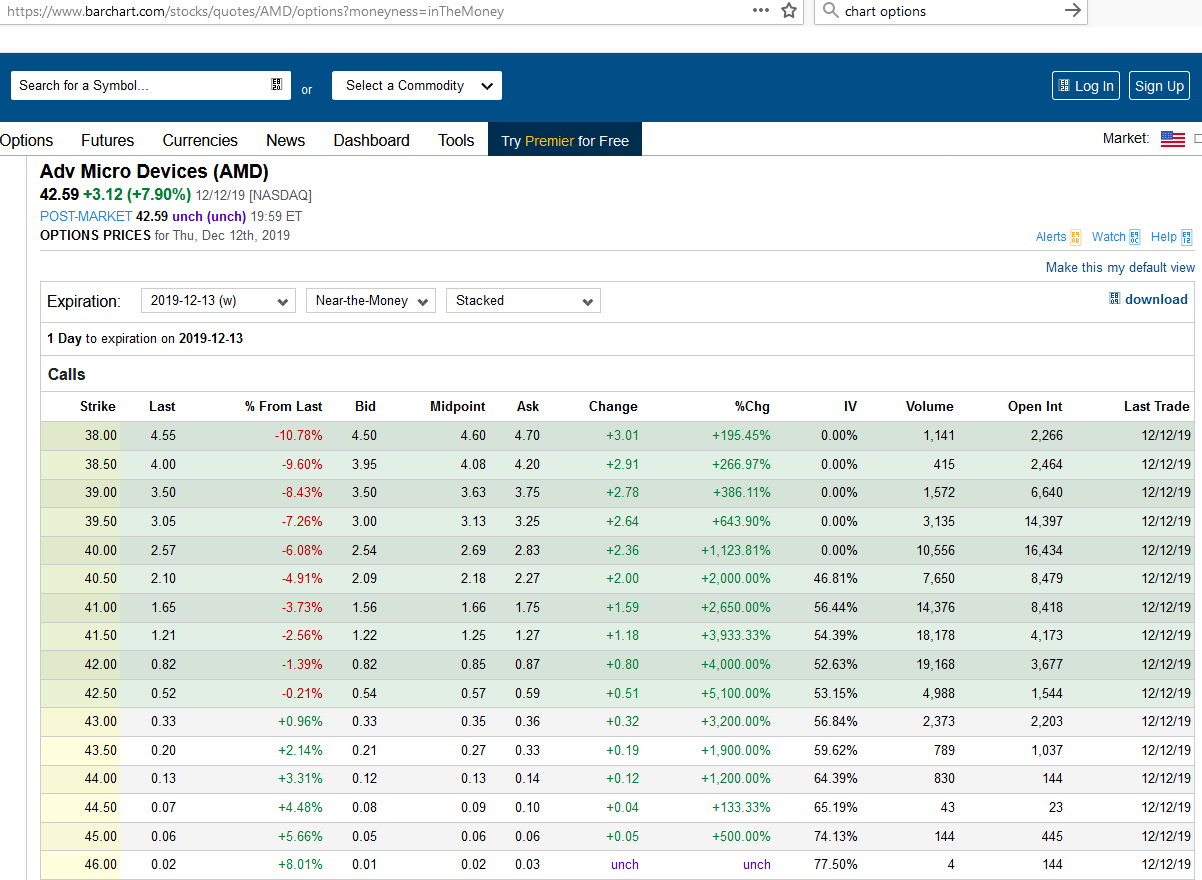Go to the Dashboard menu item

coord(371,140)
